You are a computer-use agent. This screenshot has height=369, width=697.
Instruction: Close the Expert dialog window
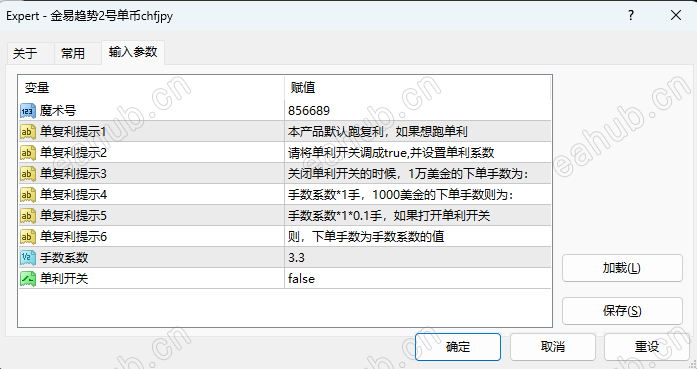pos(676,16)
